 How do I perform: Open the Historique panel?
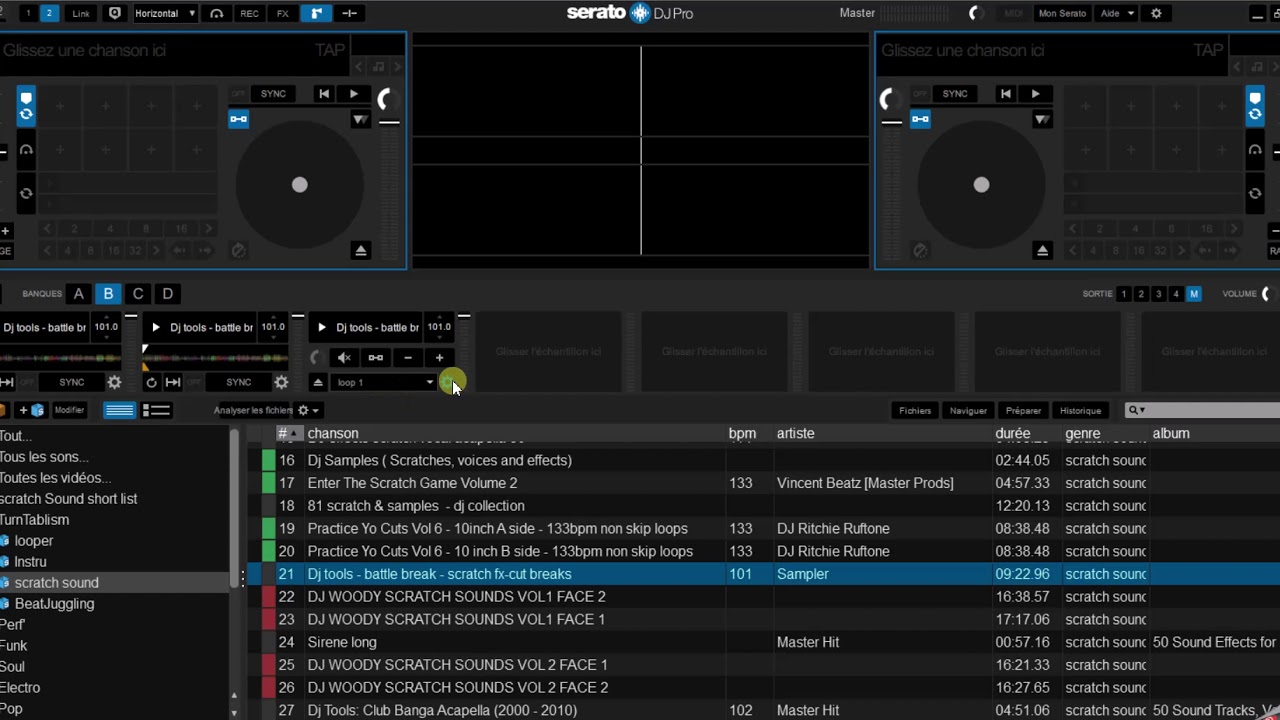pos(1080,410)
